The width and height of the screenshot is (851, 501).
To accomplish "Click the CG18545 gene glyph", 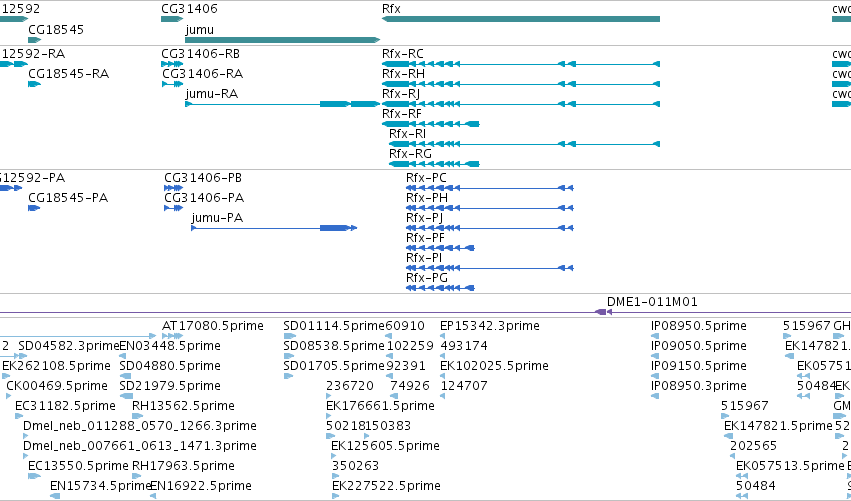I will click(35, 40).
